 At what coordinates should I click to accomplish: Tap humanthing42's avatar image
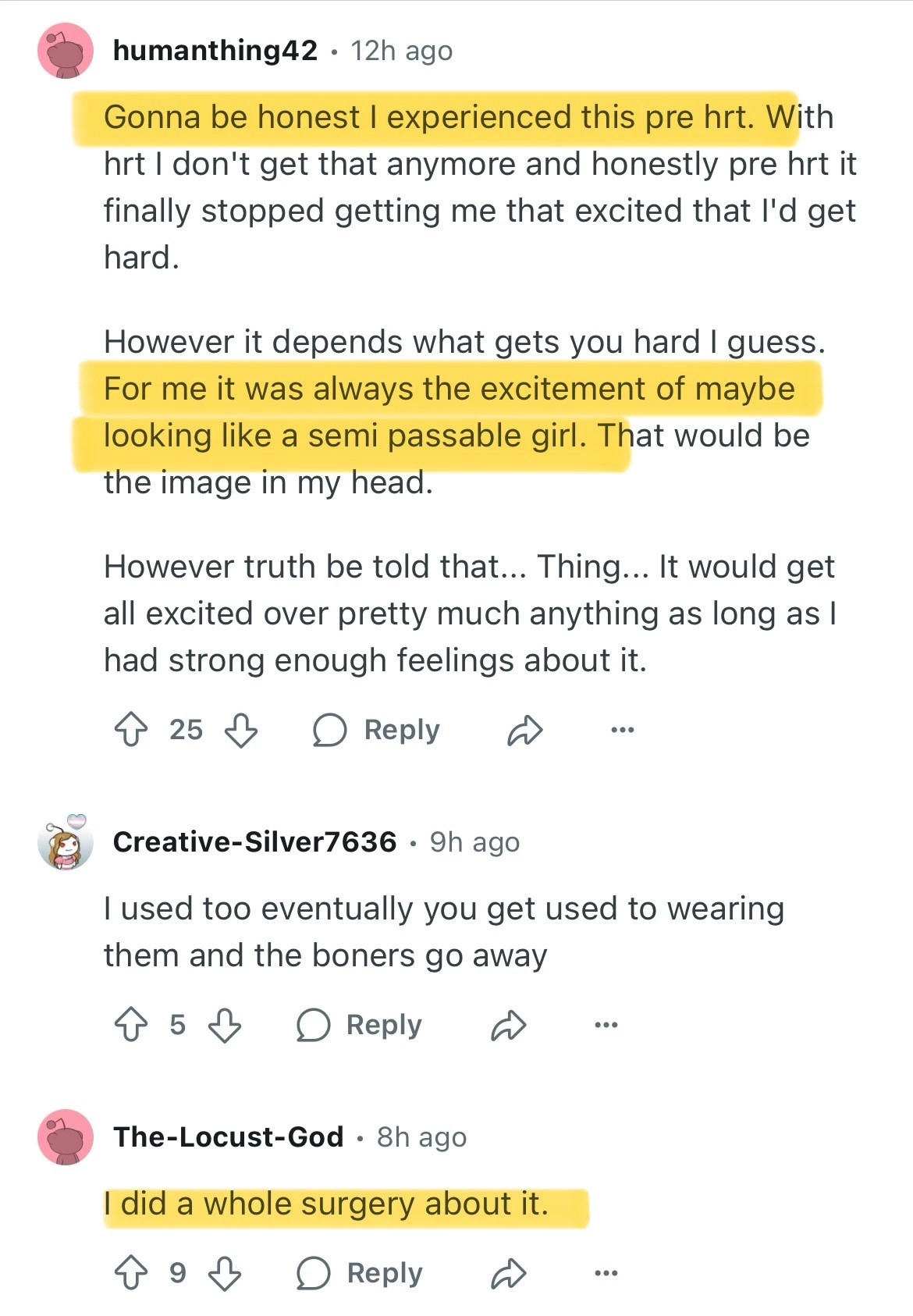coord(66,52)
